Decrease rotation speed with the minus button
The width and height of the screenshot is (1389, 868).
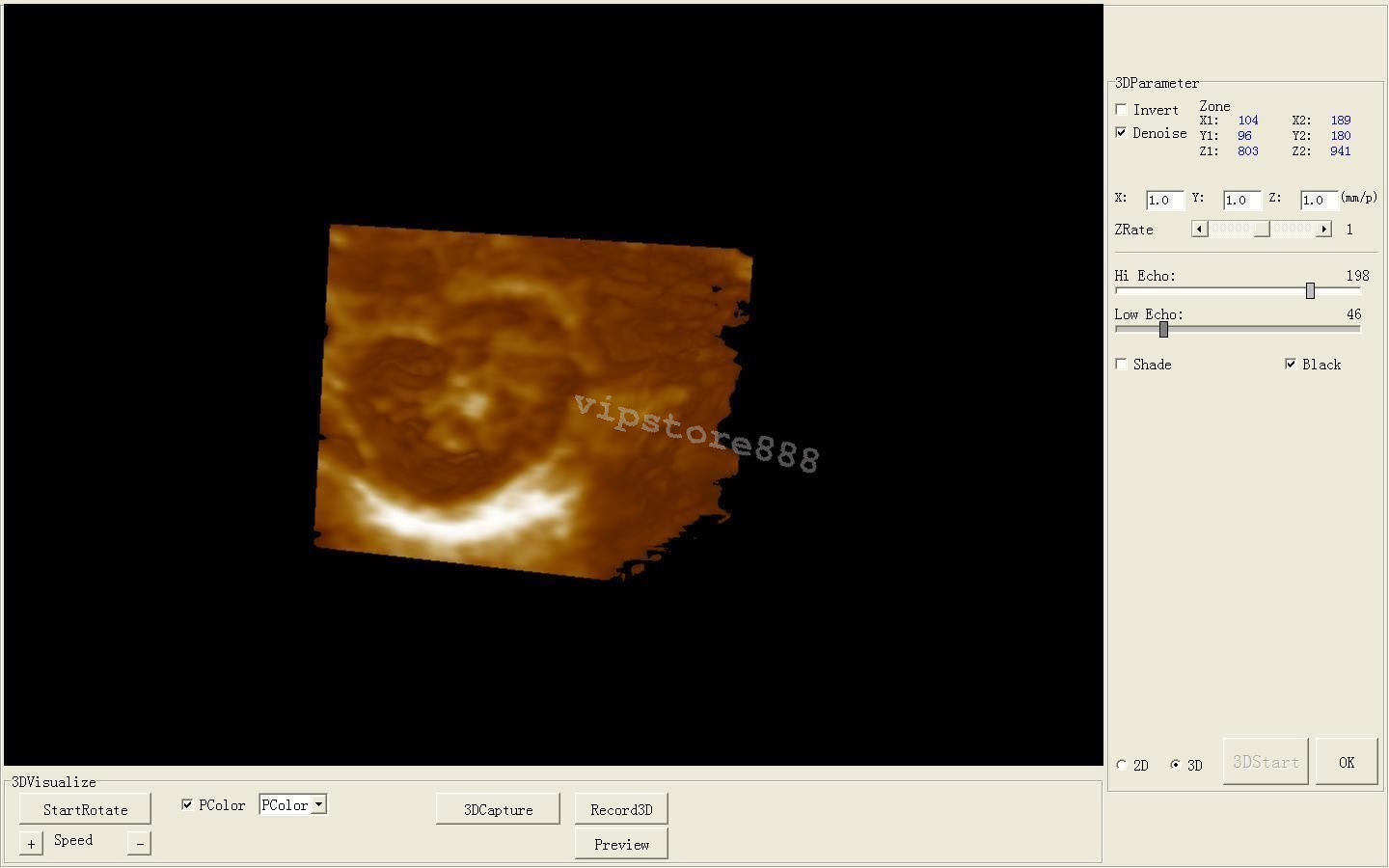138,842
